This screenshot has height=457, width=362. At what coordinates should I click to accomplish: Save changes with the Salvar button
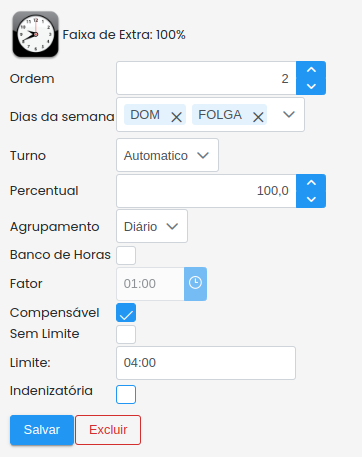(x=42, y=430)
